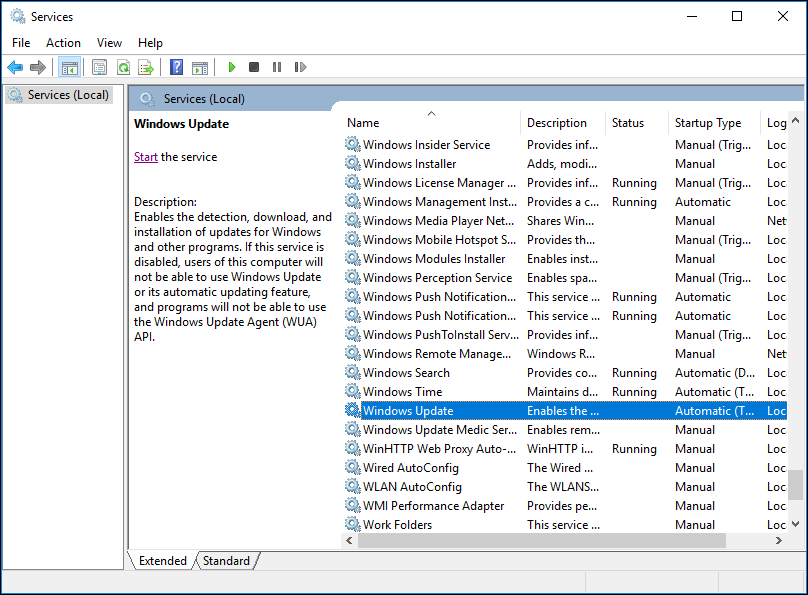
Task: Click the gear icon of Windows Modules Installer row
Action: point(352,258)
